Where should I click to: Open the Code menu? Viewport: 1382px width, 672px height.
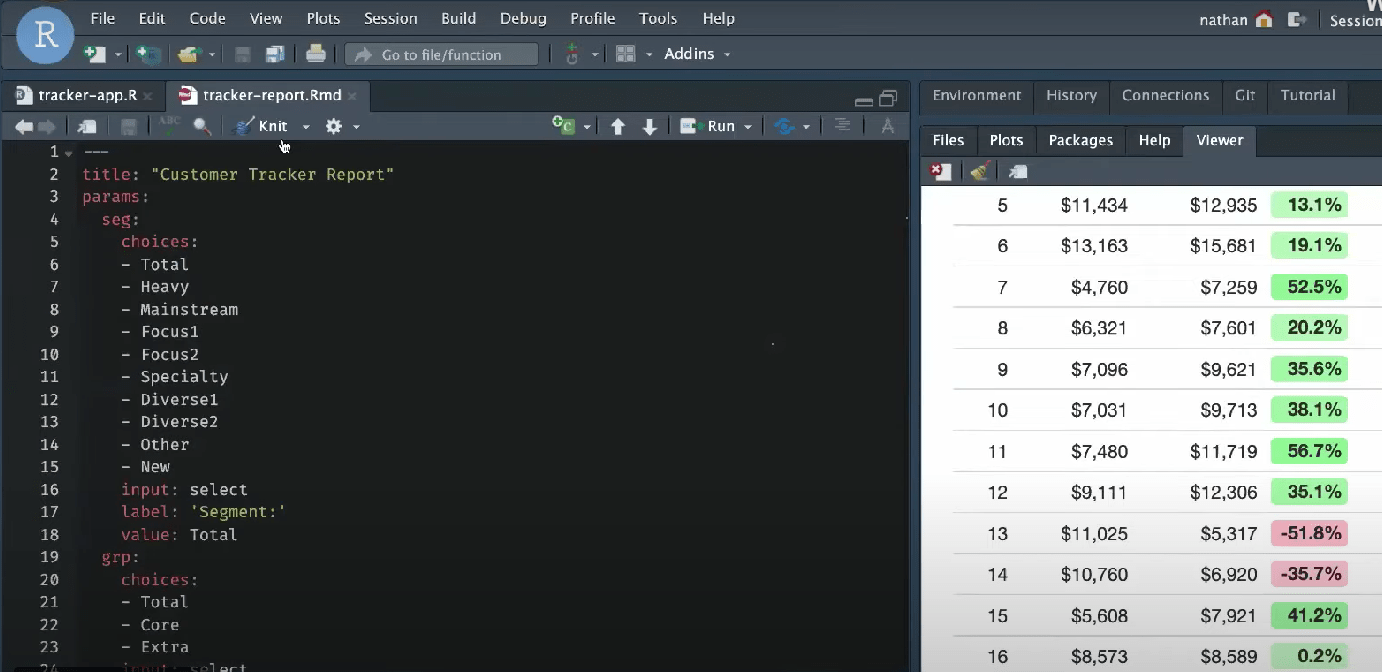(209, 19)
